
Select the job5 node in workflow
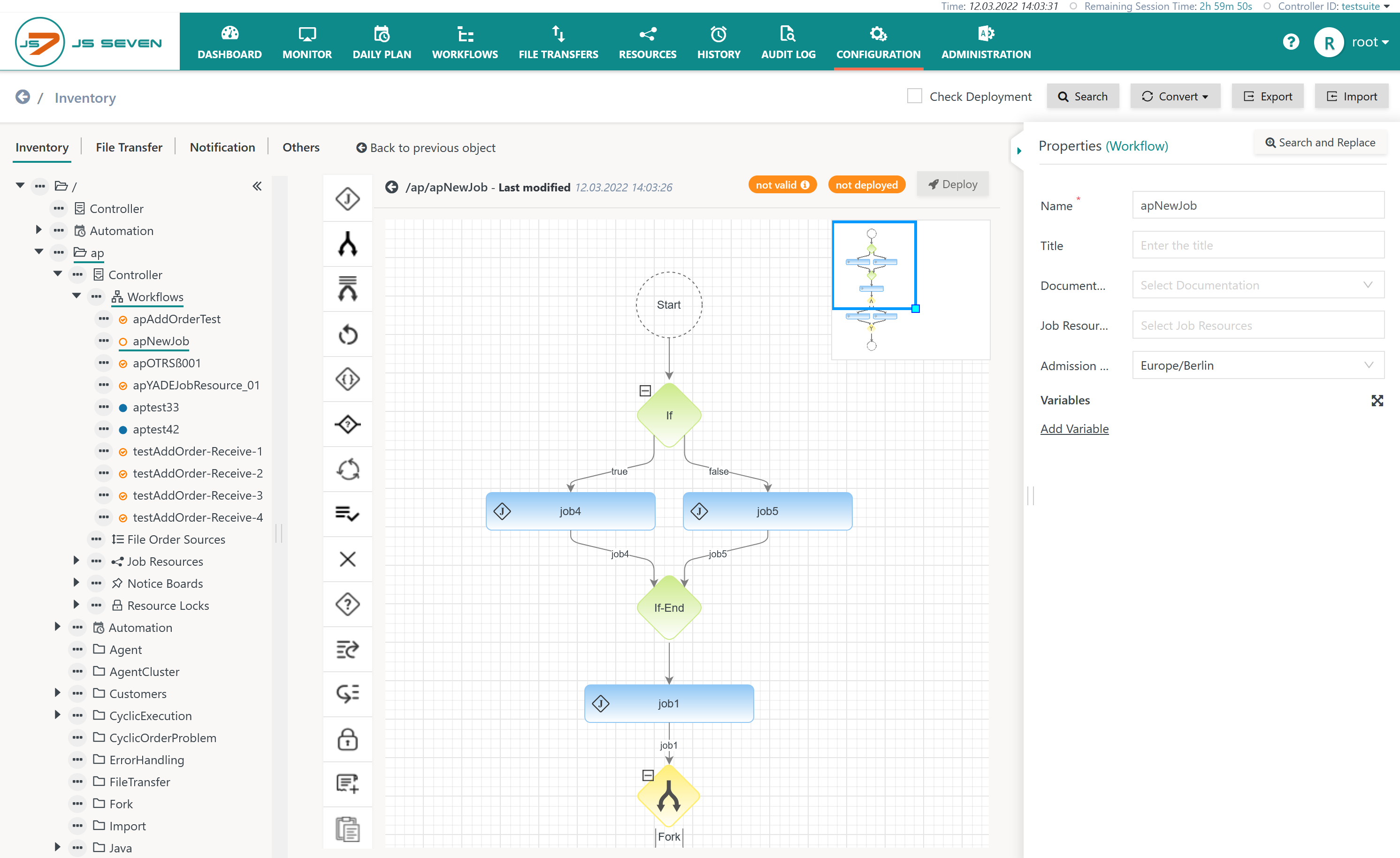[767, 511]
